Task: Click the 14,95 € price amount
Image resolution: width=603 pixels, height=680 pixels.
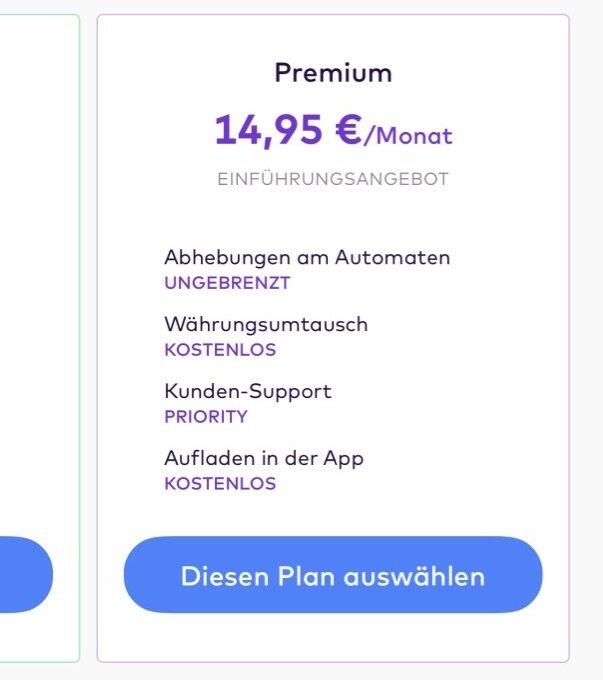Action: tap(286, 130)
